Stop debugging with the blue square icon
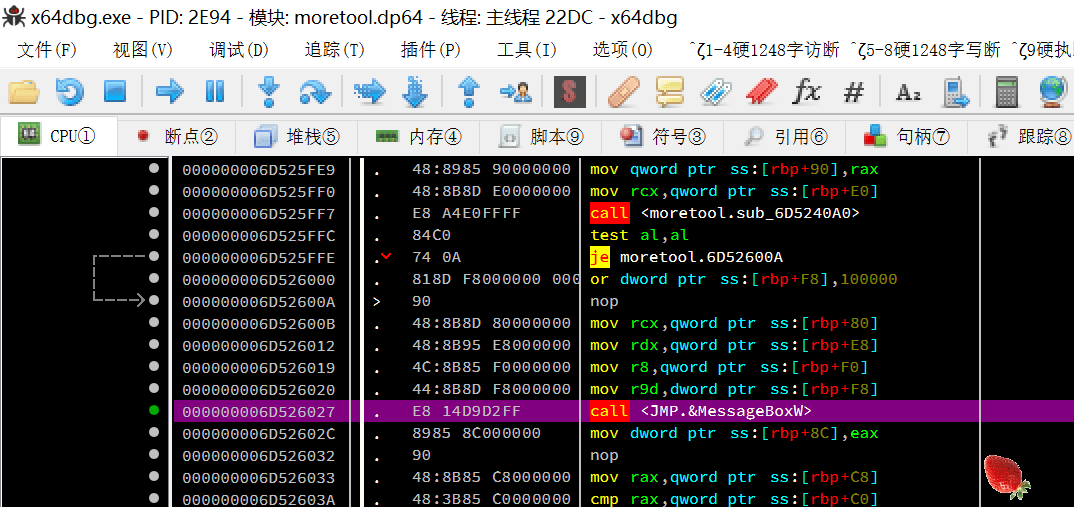The image size is (1074, 507). (115, 91)
